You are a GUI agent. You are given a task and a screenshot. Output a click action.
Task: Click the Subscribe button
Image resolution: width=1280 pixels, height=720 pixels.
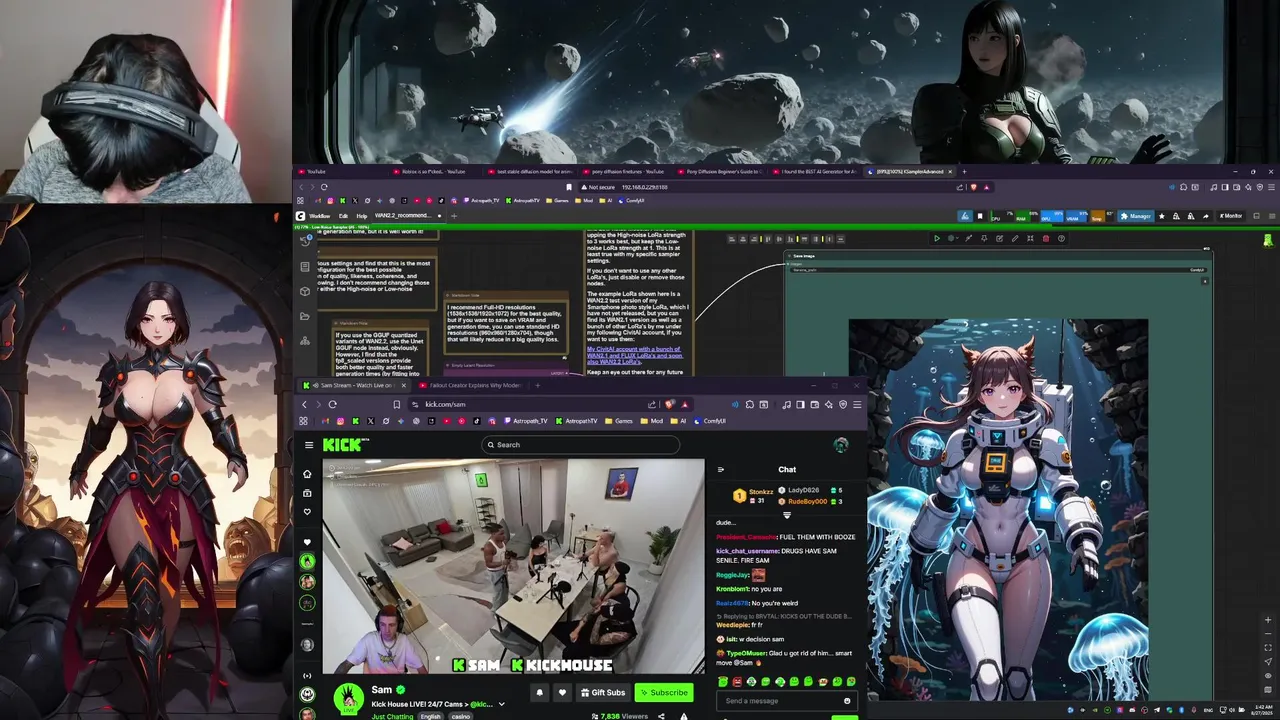664,692
